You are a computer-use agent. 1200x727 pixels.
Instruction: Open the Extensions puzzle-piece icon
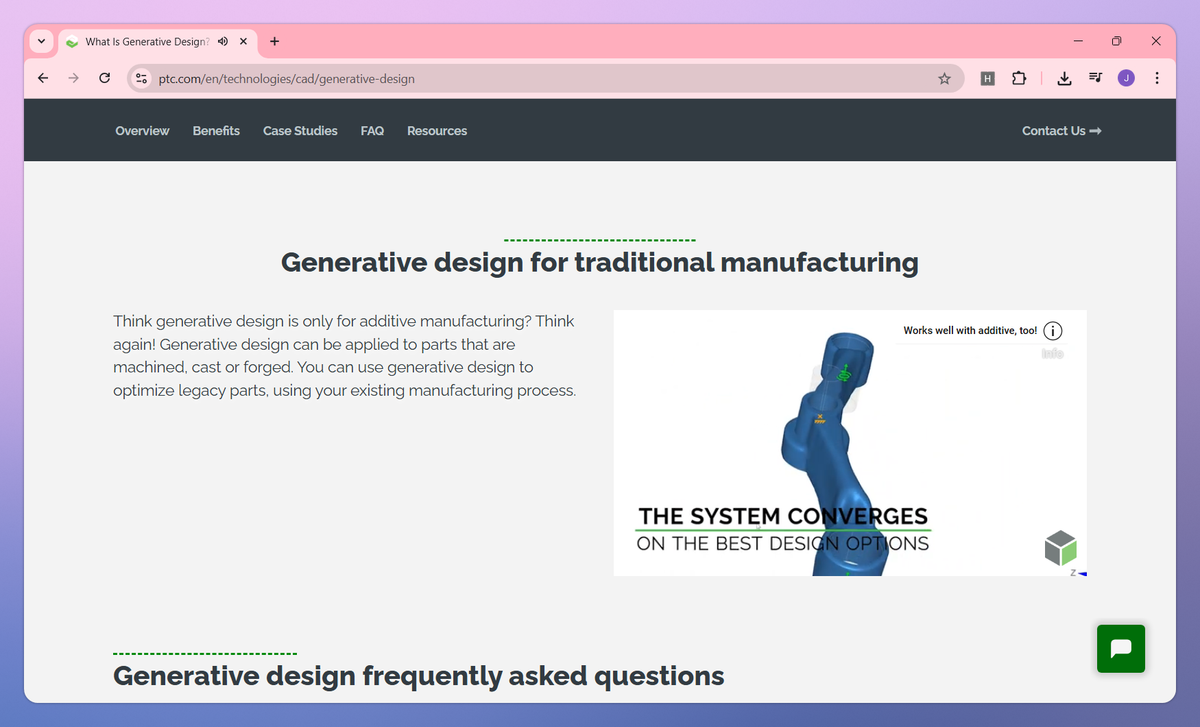point(1019,77)
